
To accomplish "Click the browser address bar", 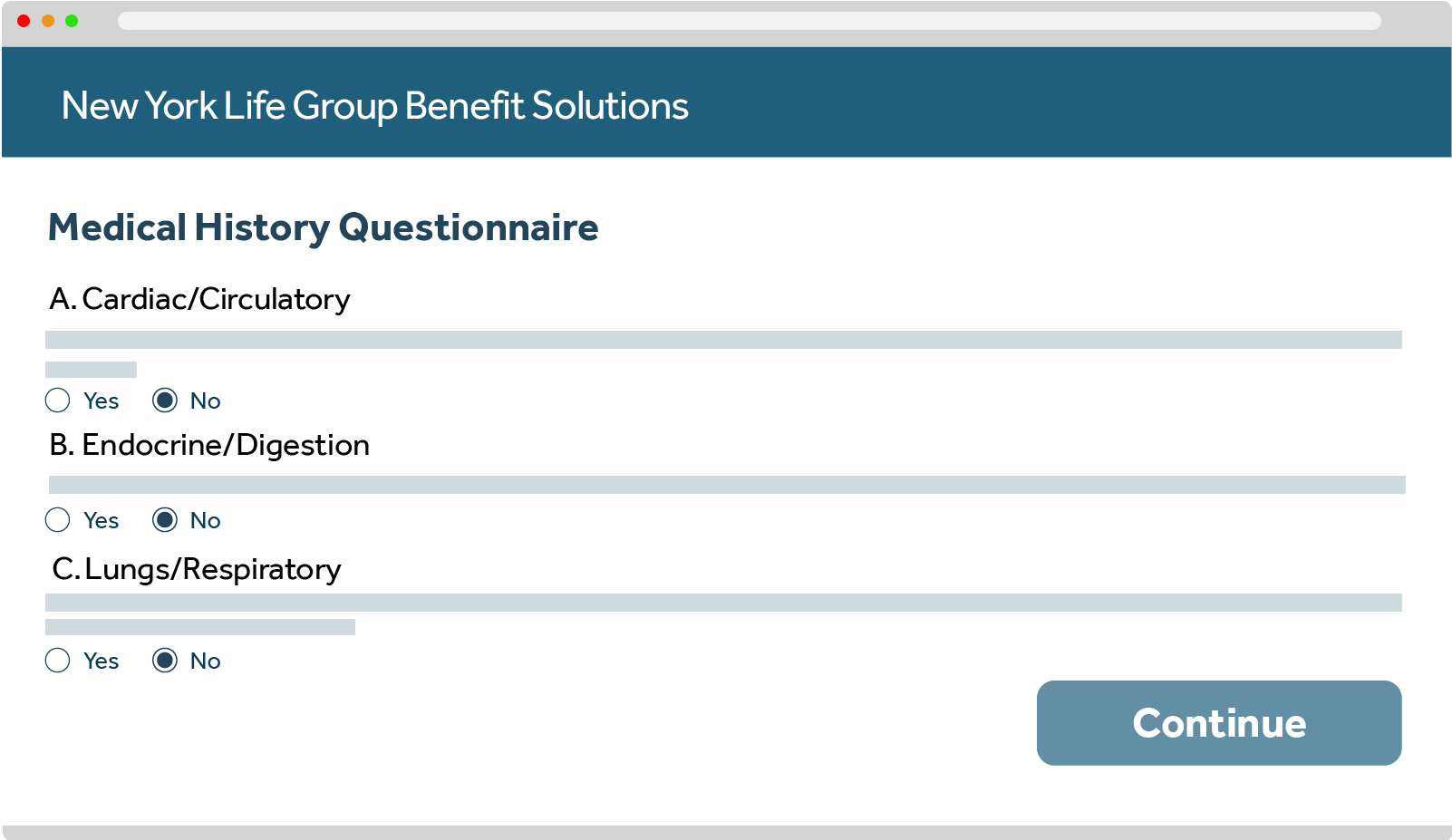I will pyautogui.click(x=749, y=21).
